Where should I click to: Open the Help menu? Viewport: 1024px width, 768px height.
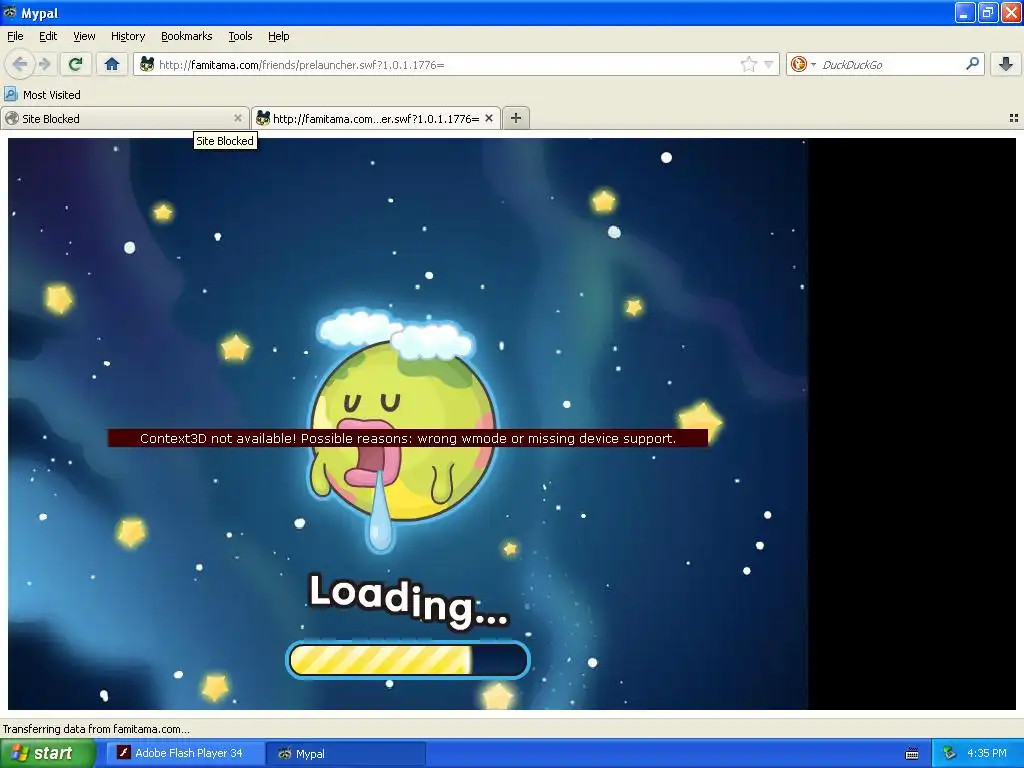[x=278, y=36]
